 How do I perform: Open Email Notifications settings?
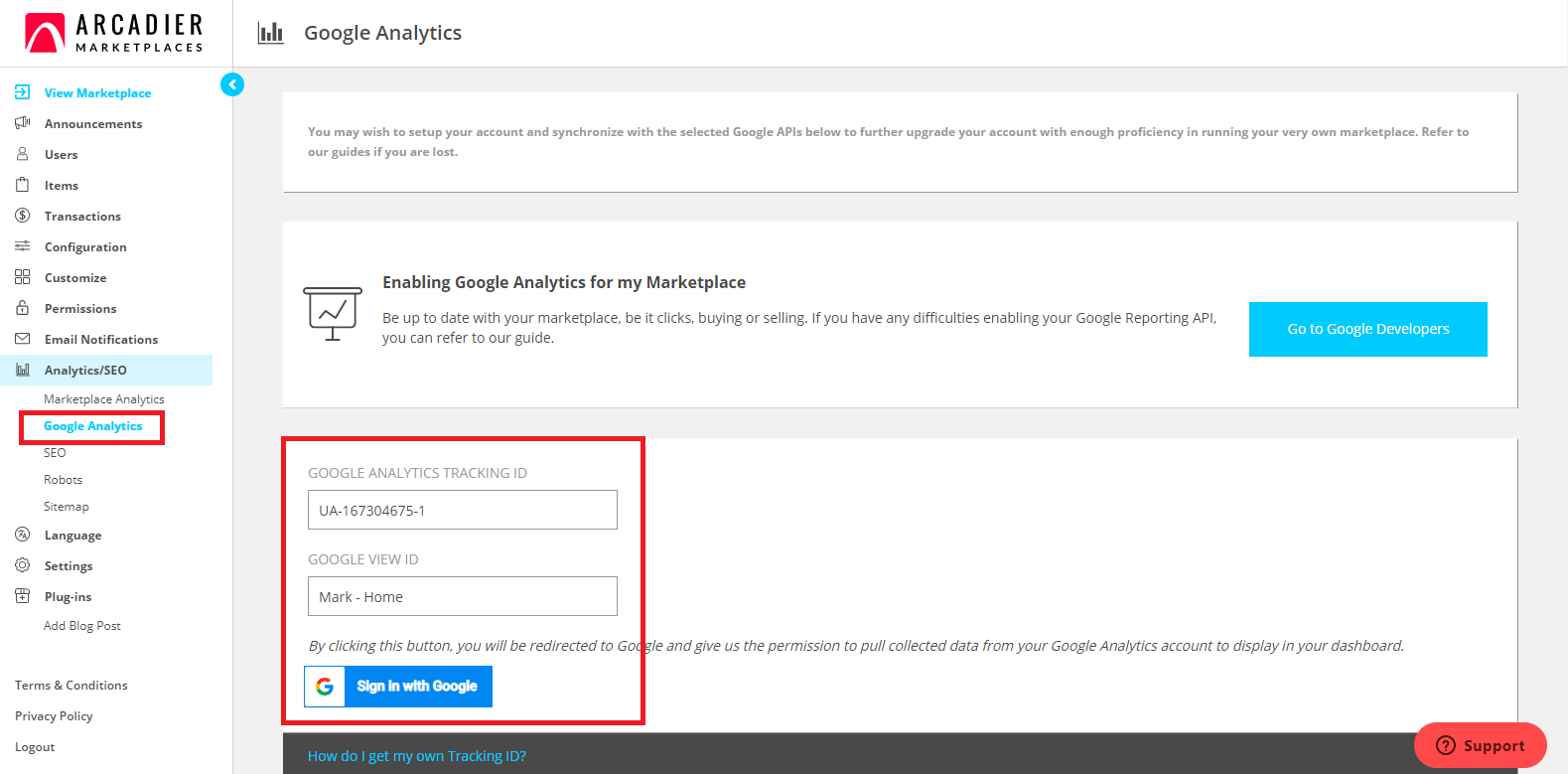[101, 340]
